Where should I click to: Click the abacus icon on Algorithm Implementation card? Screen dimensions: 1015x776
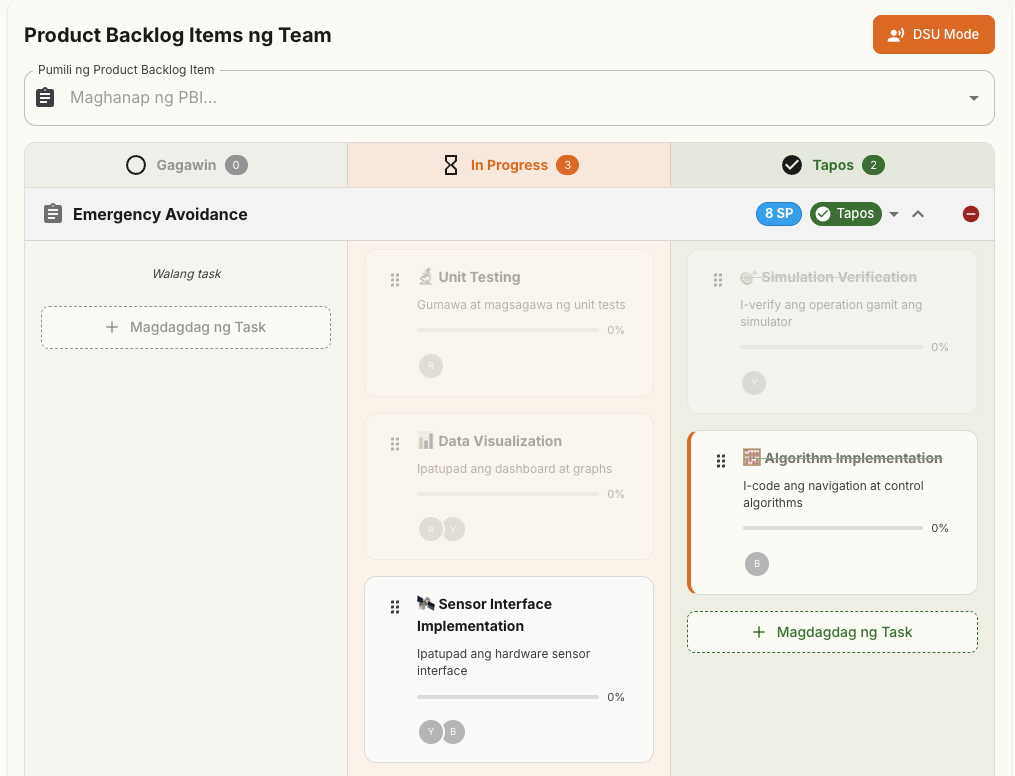click(x=752, y=457)
